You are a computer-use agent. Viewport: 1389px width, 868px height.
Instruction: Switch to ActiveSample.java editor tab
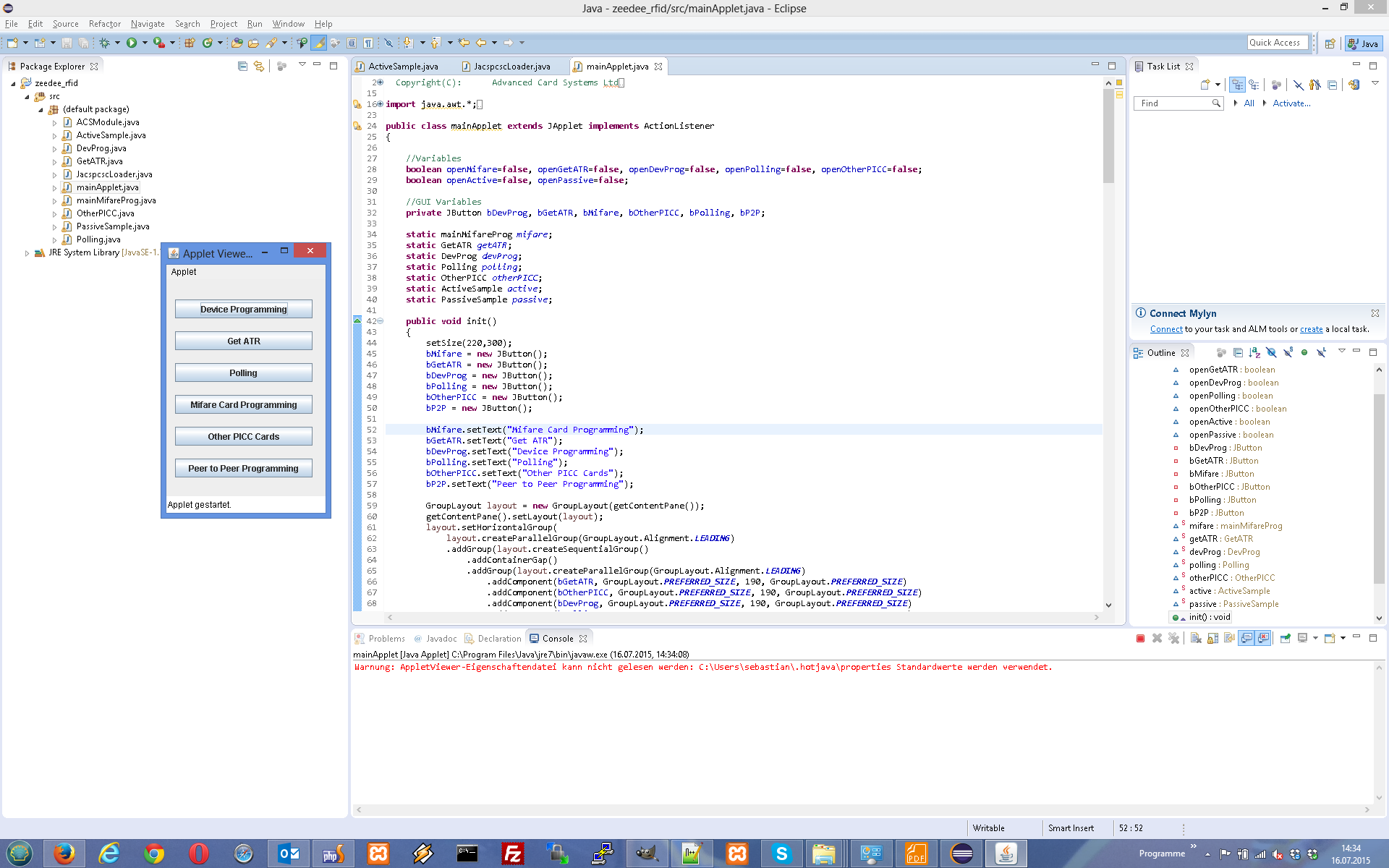pyautogui.click(x=403, y=67)
